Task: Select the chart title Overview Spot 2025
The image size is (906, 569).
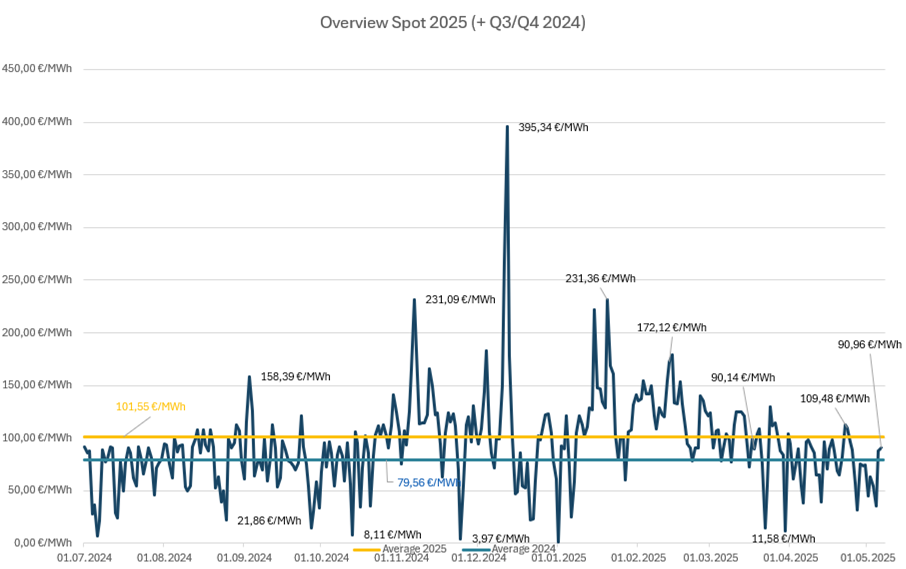Action: tap(452, 22)
